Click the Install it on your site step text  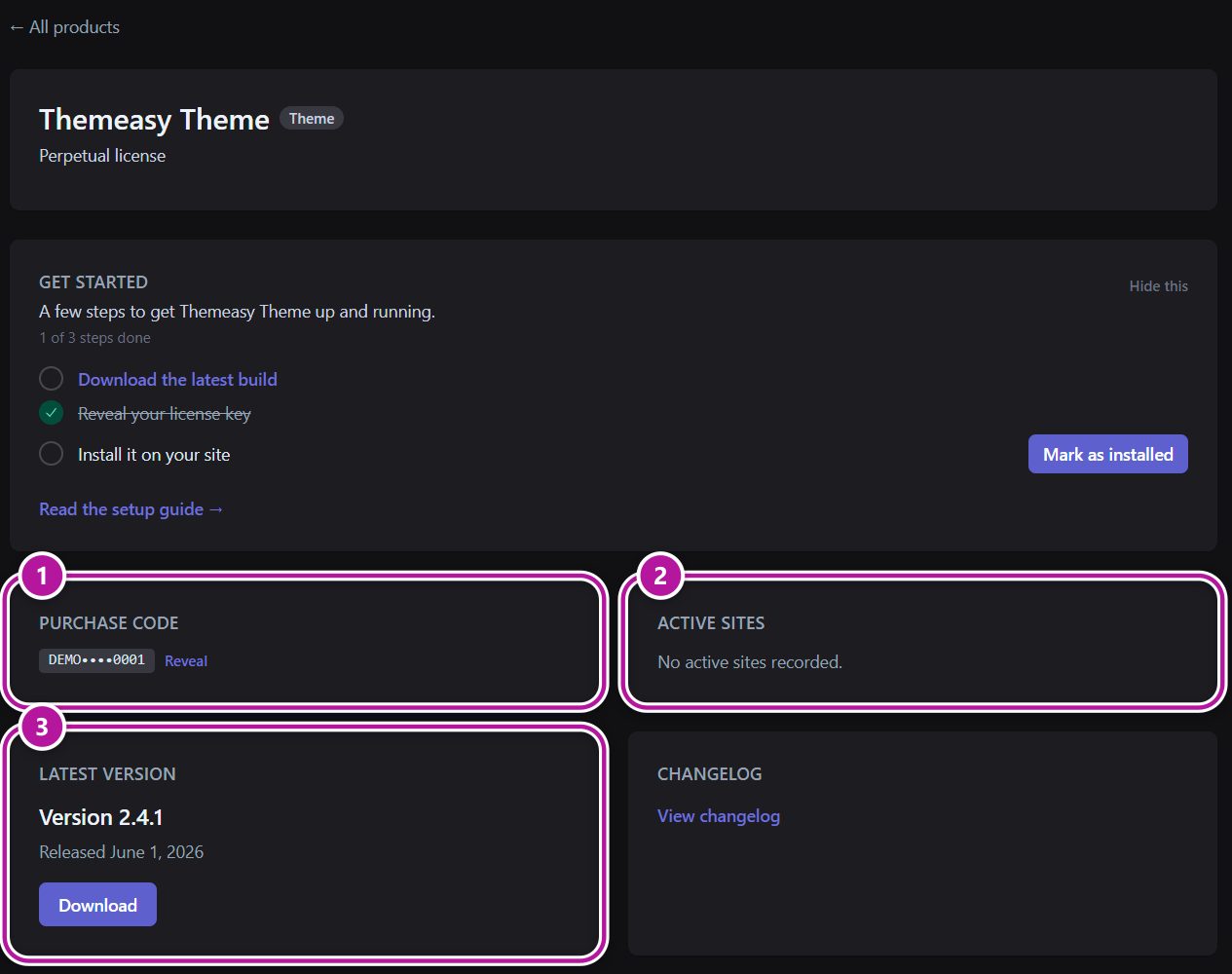pos(154,455)
